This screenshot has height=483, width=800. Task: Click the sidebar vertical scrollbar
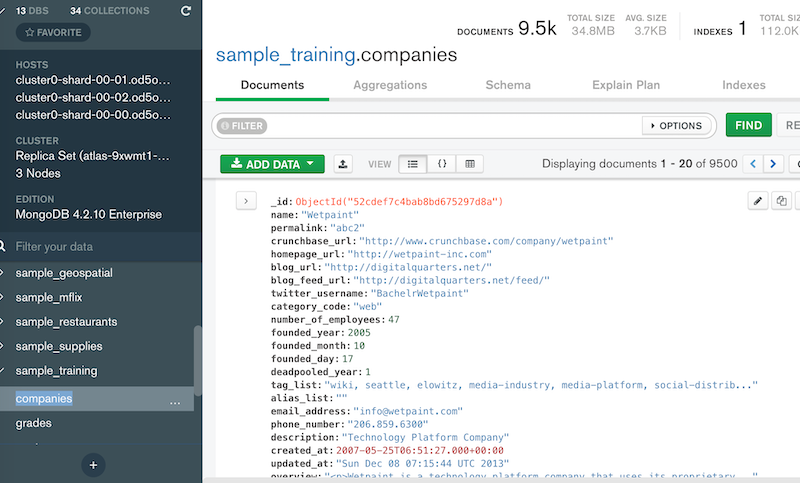tap(197, 361)
